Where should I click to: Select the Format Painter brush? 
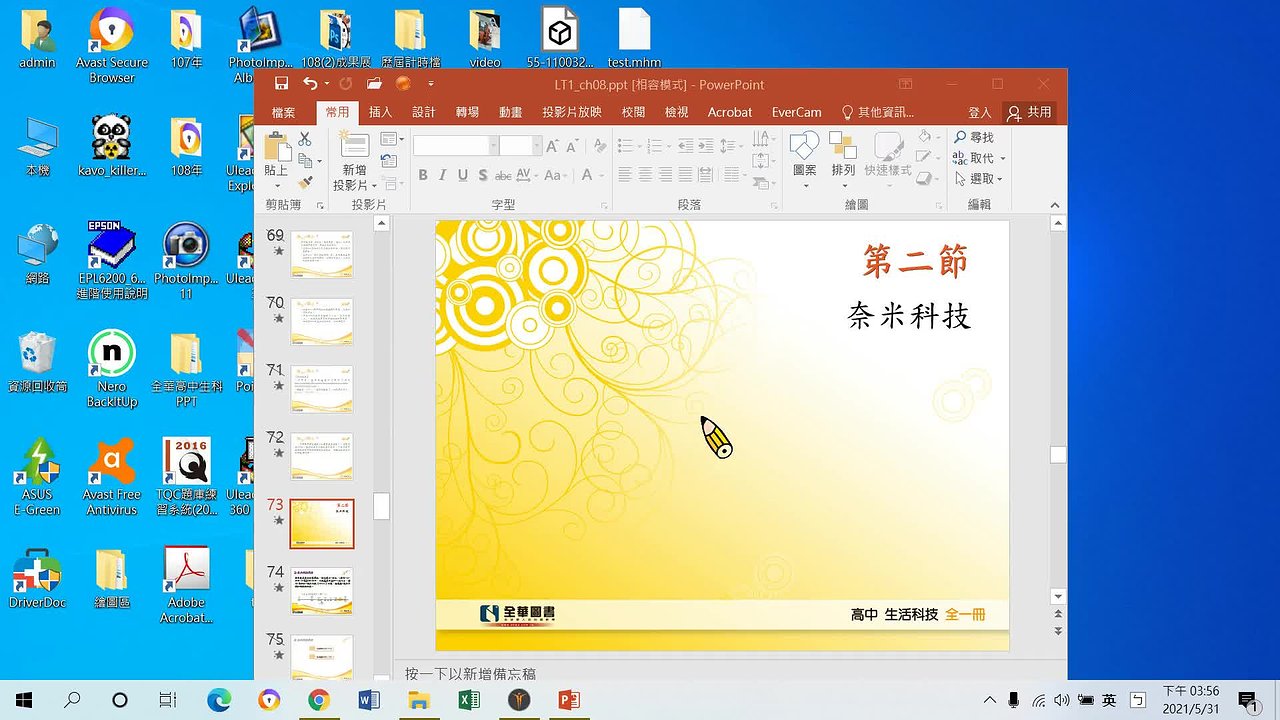tap(305, 182)
